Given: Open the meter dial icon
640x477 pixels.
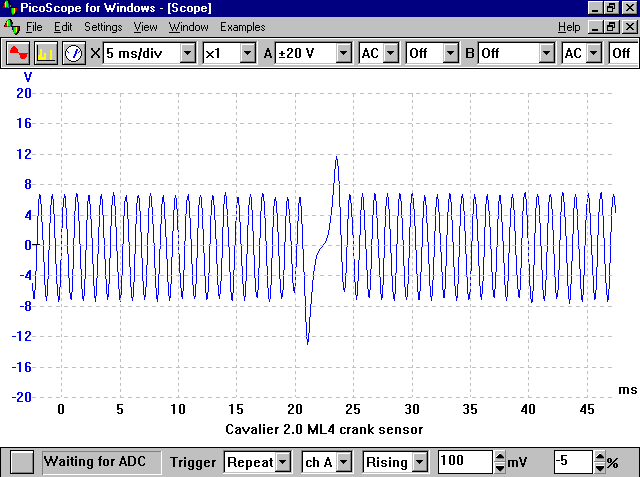Looking at the screenshot, I should (x=73, y=53).
